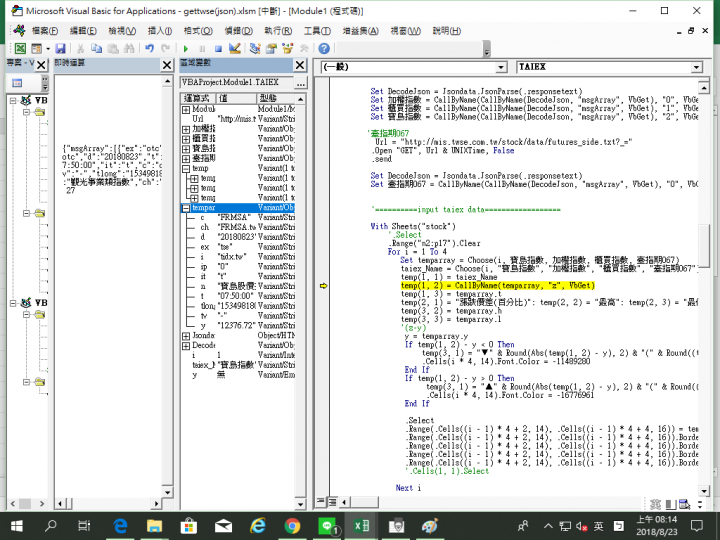This screenshot has width=720, height=540.
Task: Open the Properties Window toolbar icon
Action: point(271,48)
